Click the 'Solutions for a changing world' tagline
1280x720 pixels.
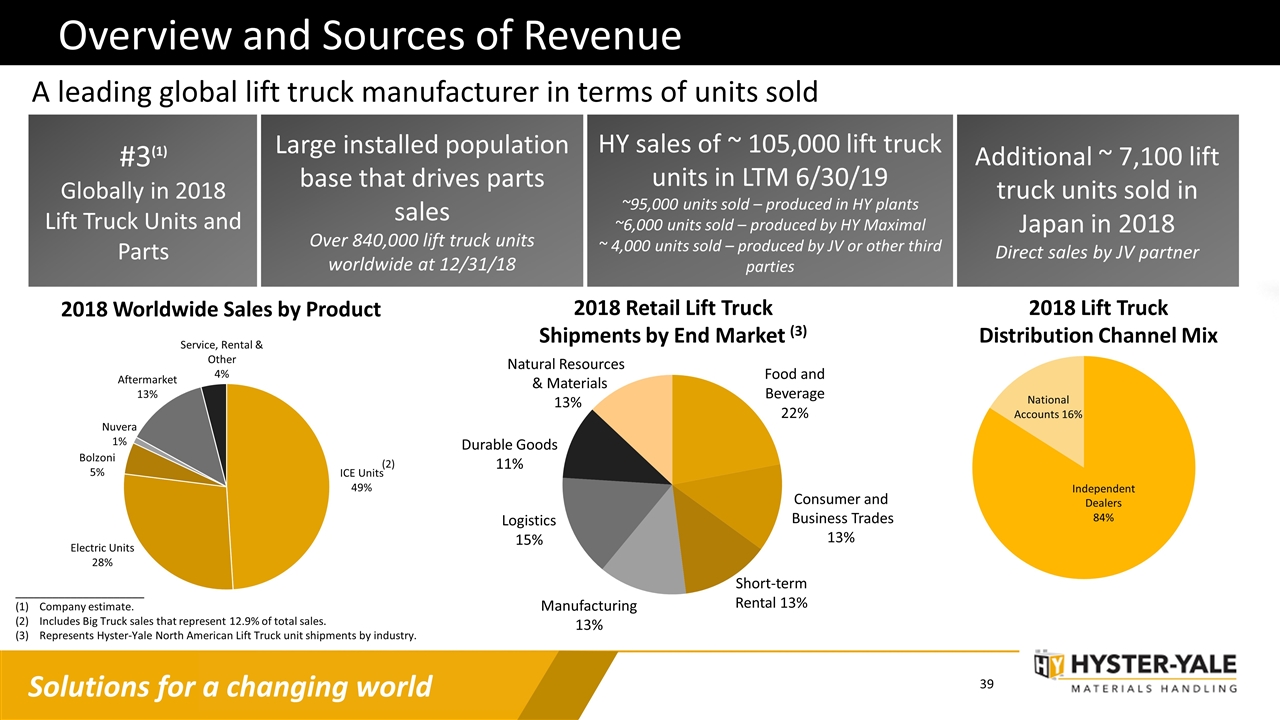(230, 687)
